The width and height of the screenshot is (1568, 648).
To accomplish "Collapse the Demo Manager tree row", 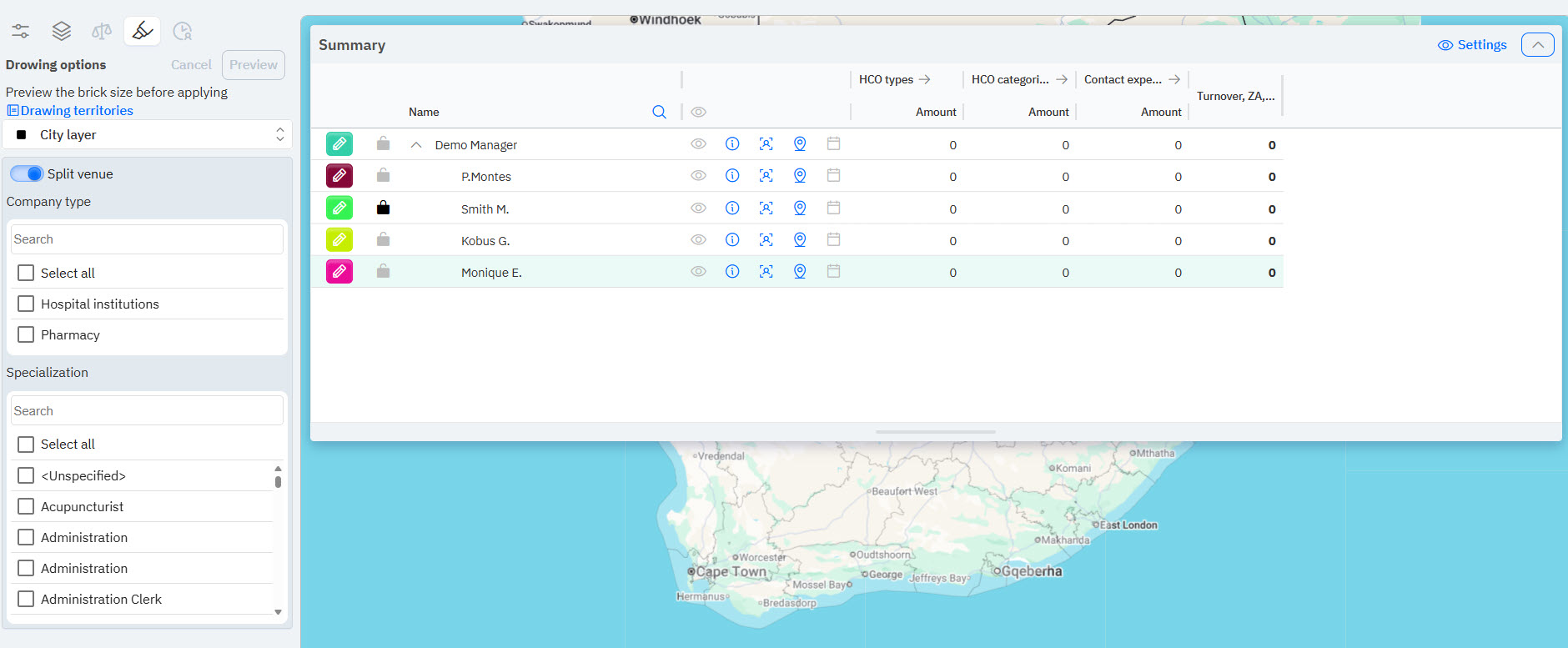I will click(x=416, y=145).
